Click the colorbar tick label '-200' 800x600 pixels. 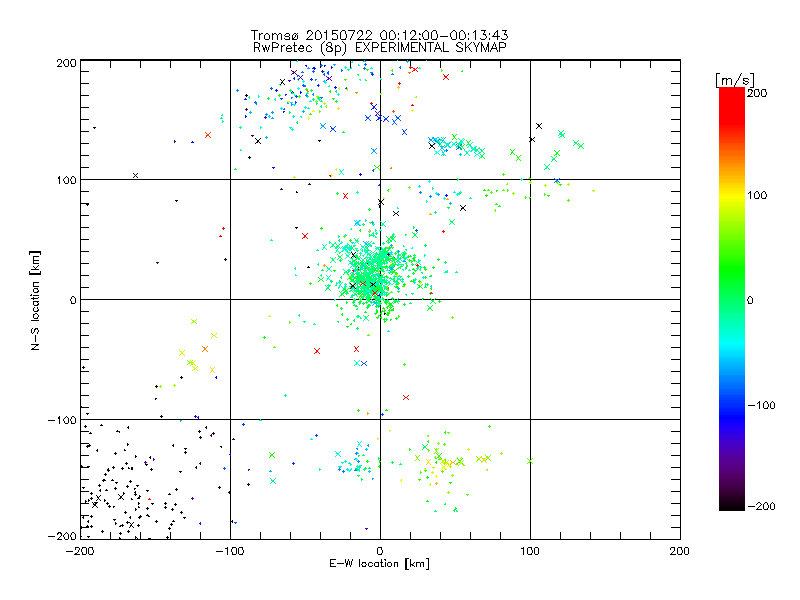[761, 507]
